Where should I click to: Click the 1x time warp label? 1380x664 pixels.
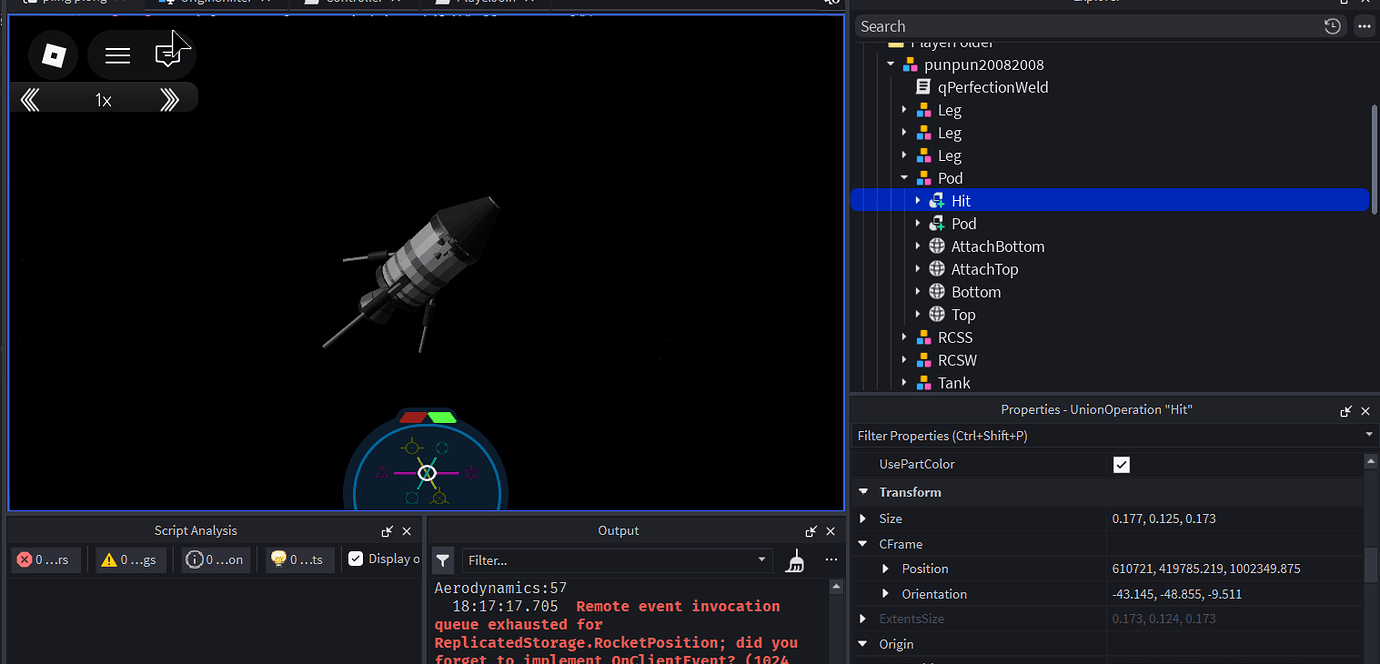103,100
